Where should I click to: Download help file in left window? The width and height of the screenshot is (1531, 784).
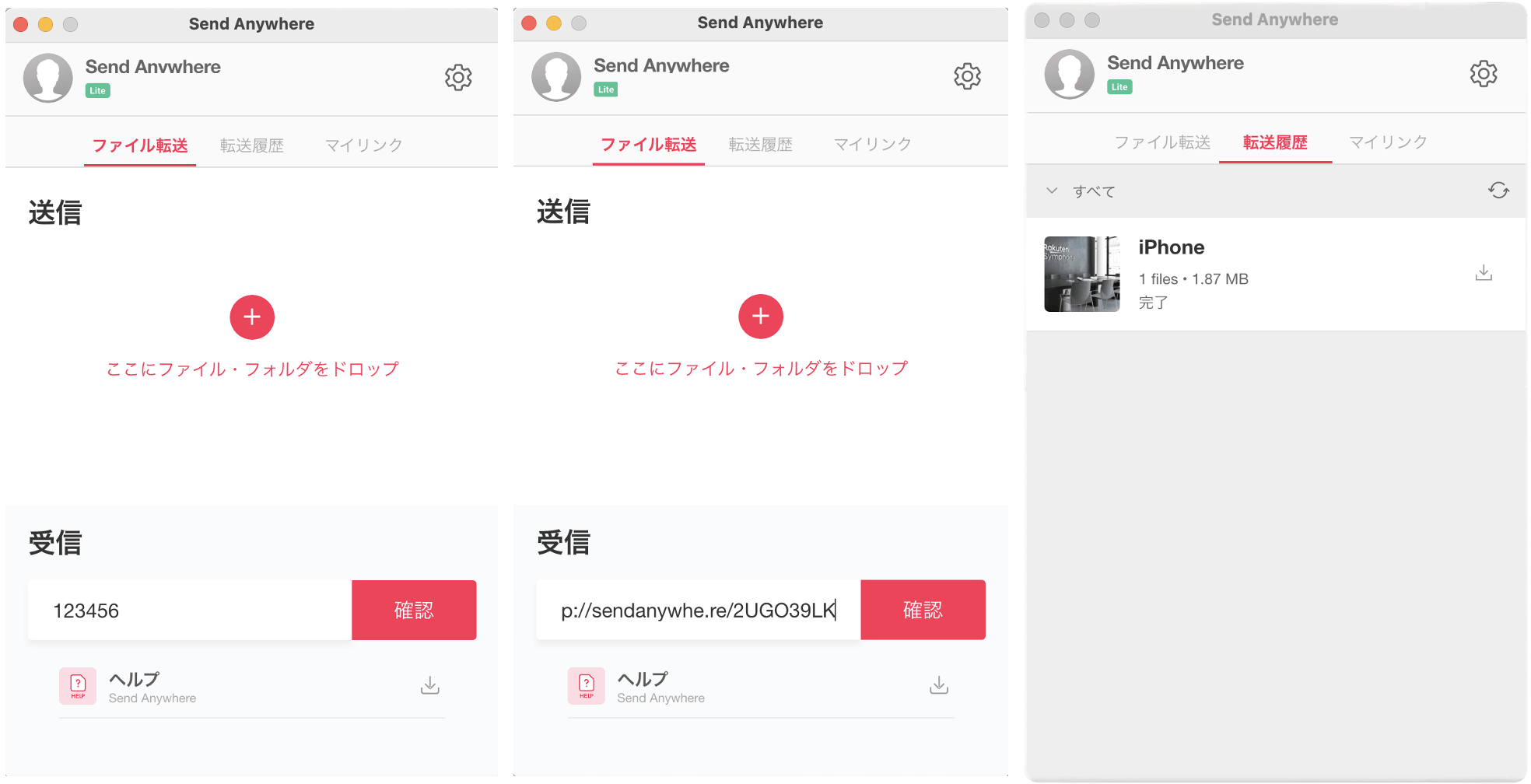[430, 685]
